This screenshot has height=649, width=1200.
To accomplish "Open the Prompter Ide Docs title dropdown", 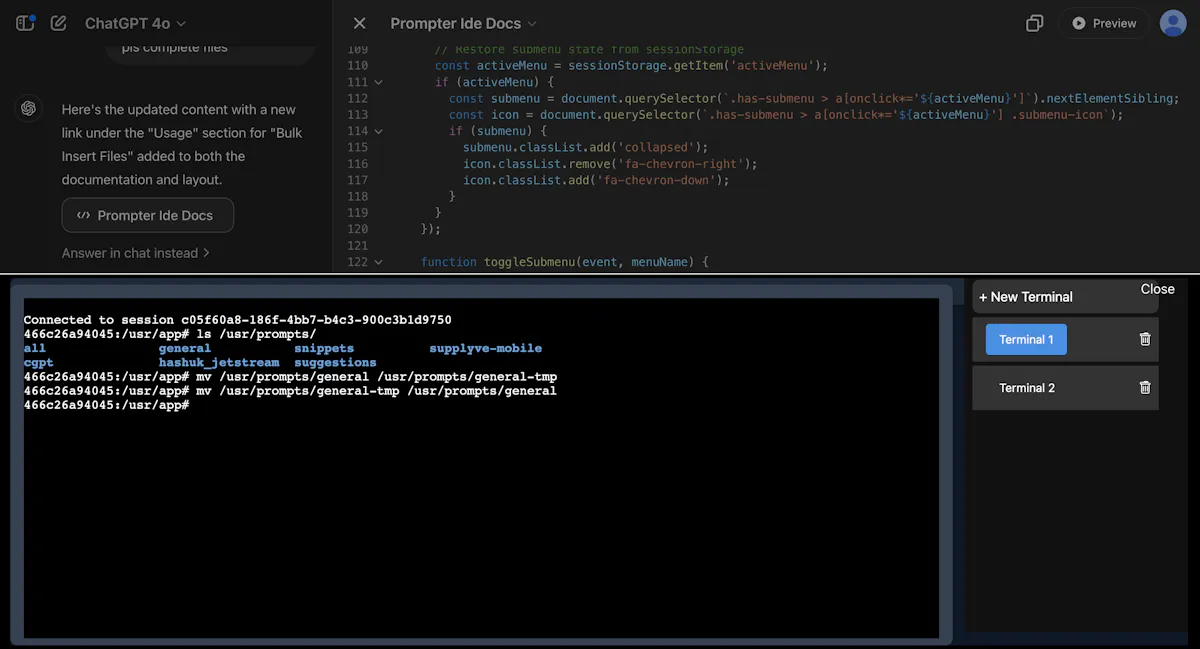I will 463,23.
